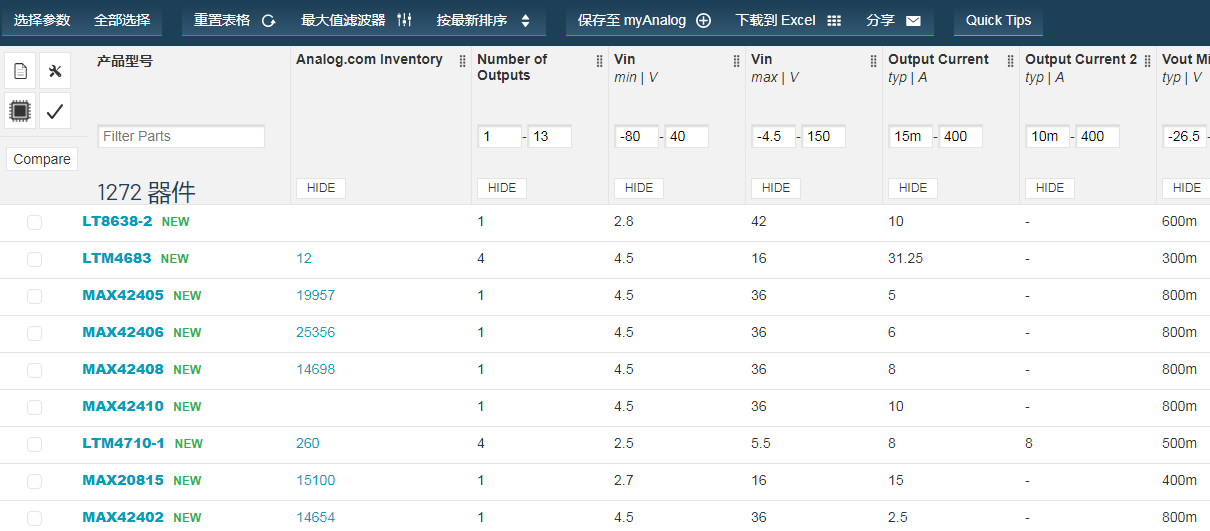The width and height of the screenshot is (1210, 531).
Task: Click the tools wrench icon
Action: pyautogui.click(x=55, y=71)
